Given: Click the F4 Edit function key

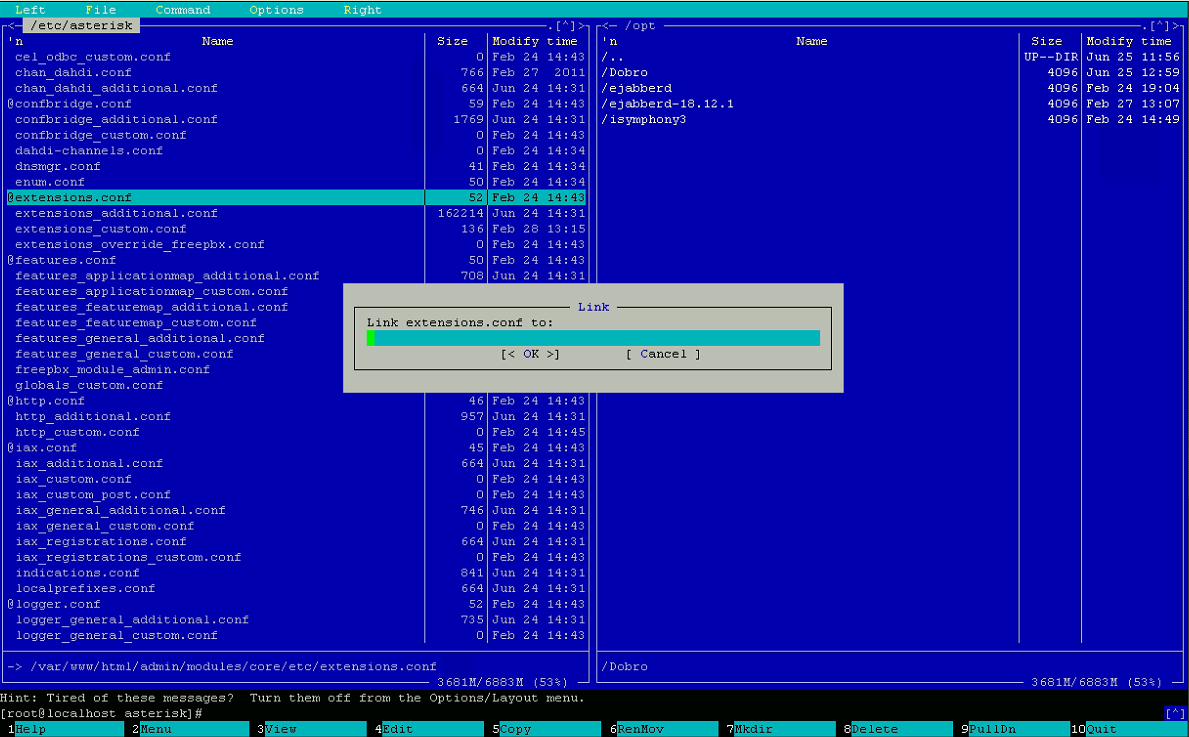Looking at the screenshot, I should click(x=398, y=729).
